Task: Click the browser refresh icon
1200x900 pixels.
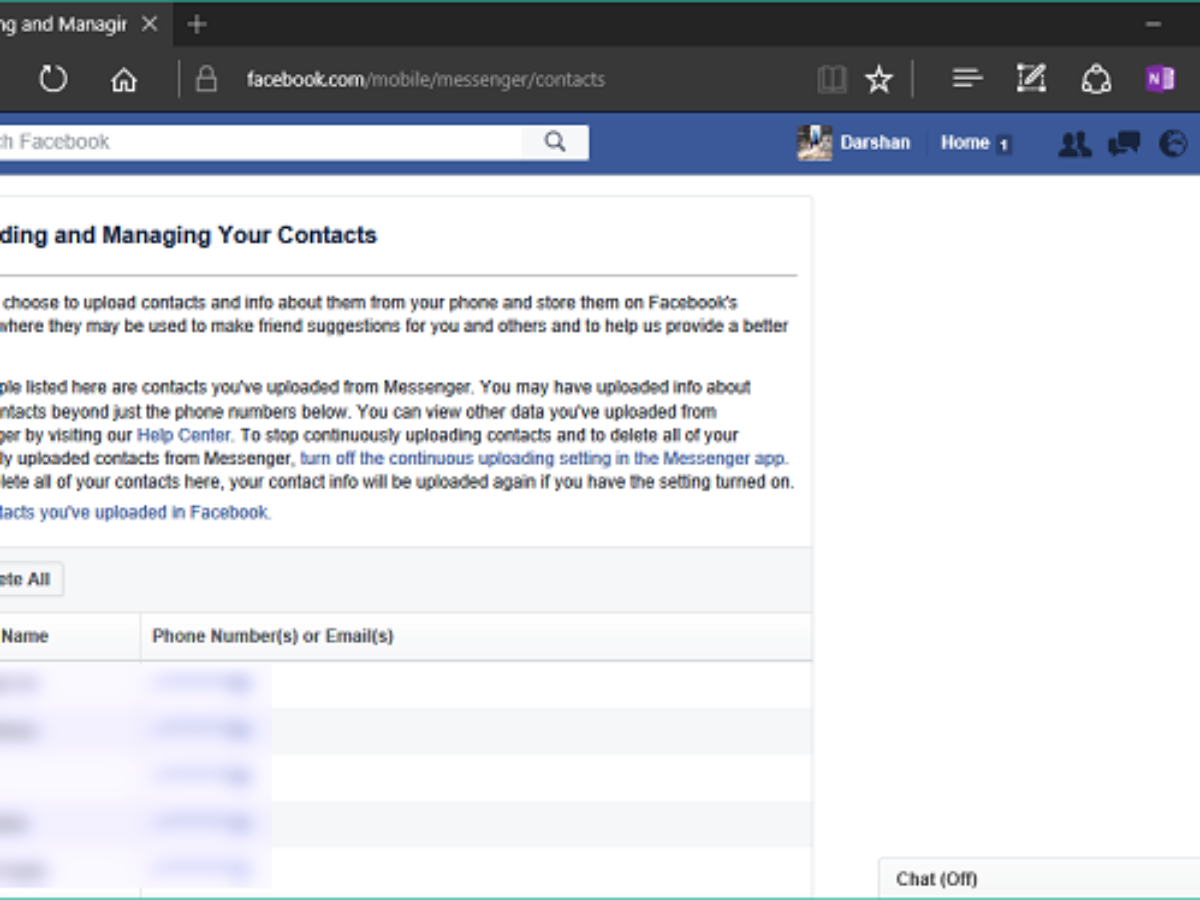Action: [53, 79]
